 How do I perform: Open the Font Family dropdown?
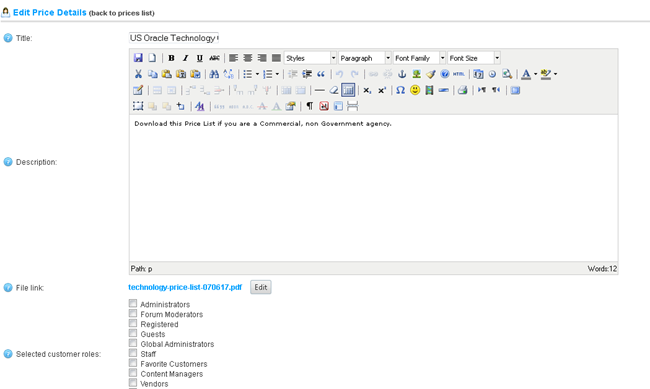[419, 58]
